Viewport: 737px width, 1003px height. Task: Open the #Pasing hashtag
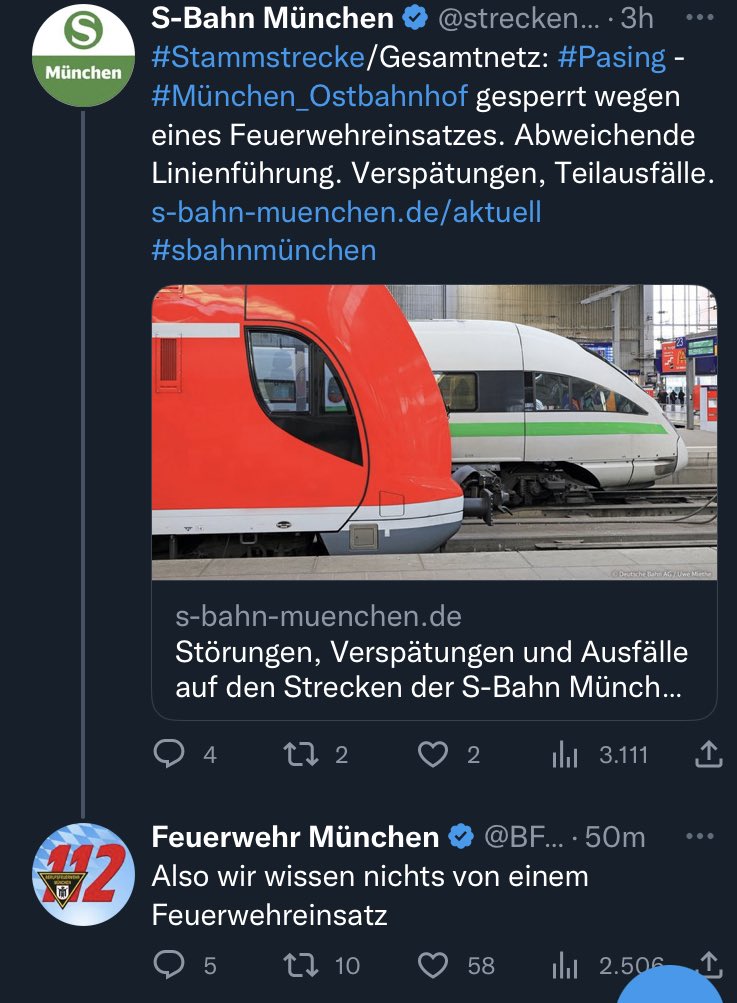point(612,57)
